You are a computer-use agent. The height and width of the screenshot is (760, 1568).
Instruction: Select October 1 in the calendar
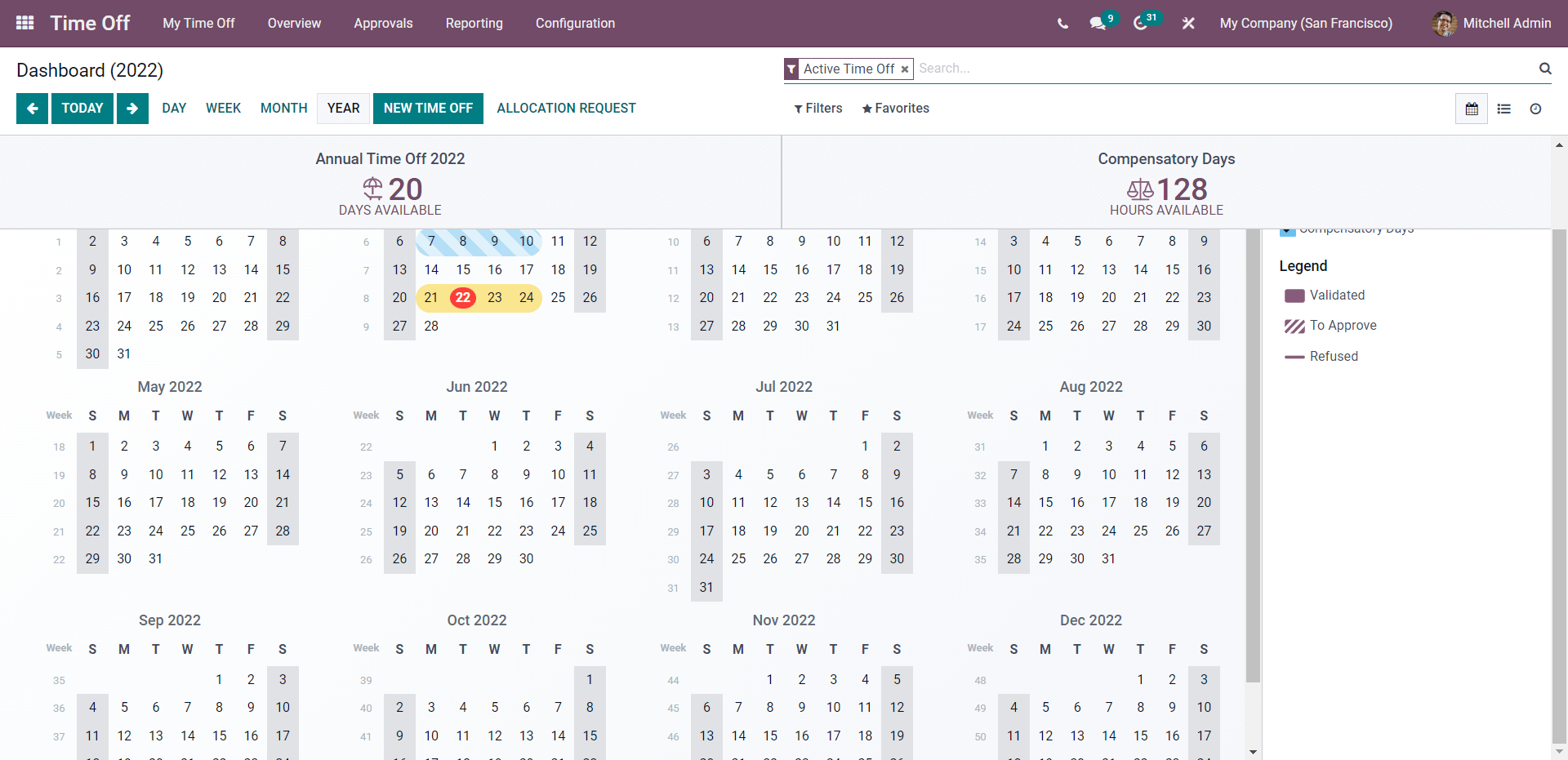[590, 680]
